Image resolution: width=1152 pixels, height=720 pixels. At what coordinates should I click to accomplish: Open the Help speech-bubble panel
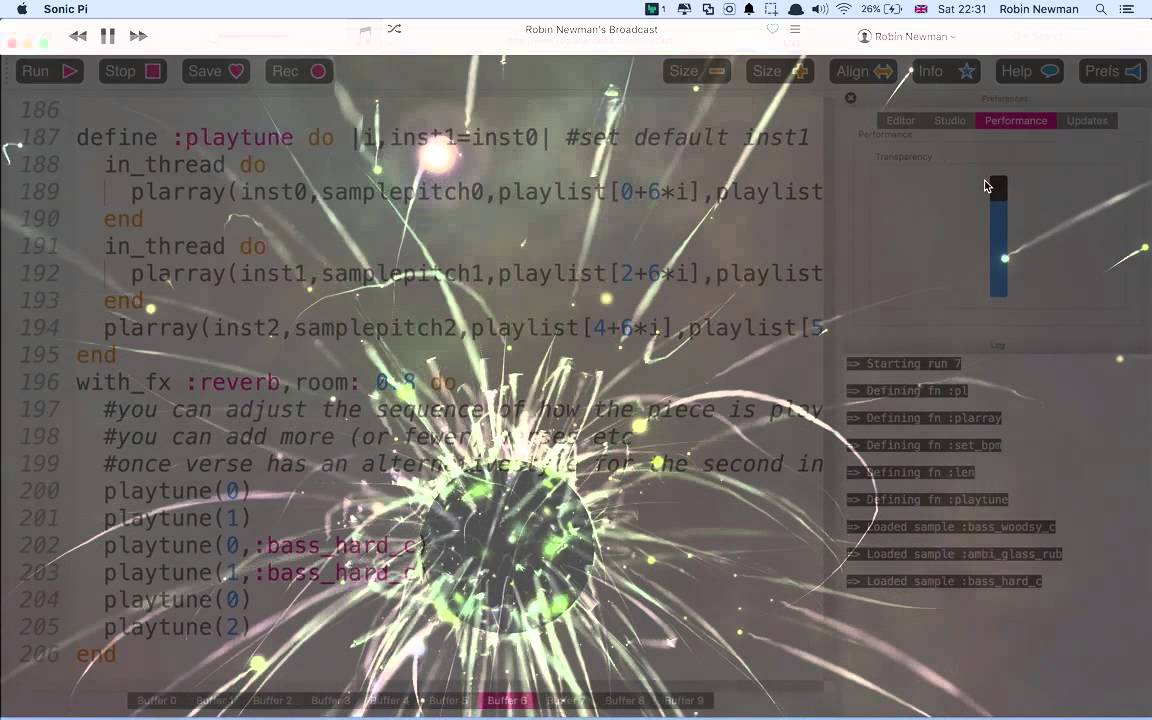1029,71
